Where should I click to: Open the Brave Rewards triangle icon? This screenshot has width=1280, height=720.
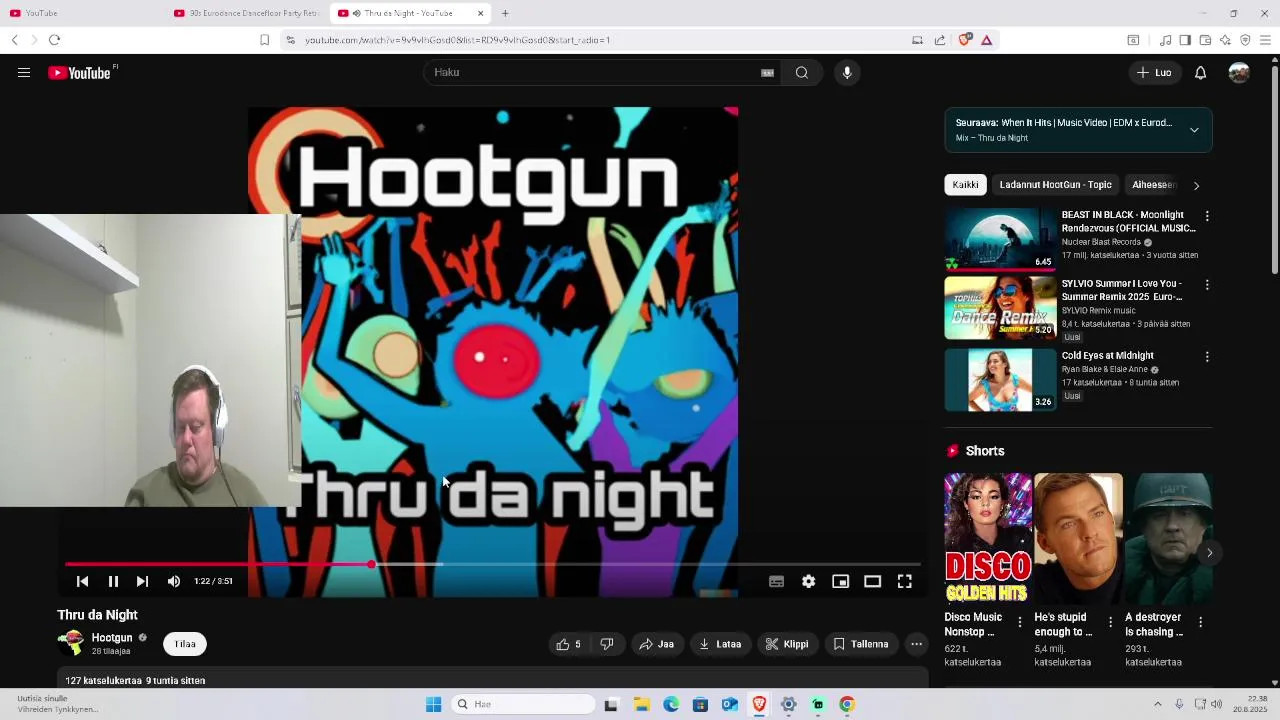click(x=986, y=40)
